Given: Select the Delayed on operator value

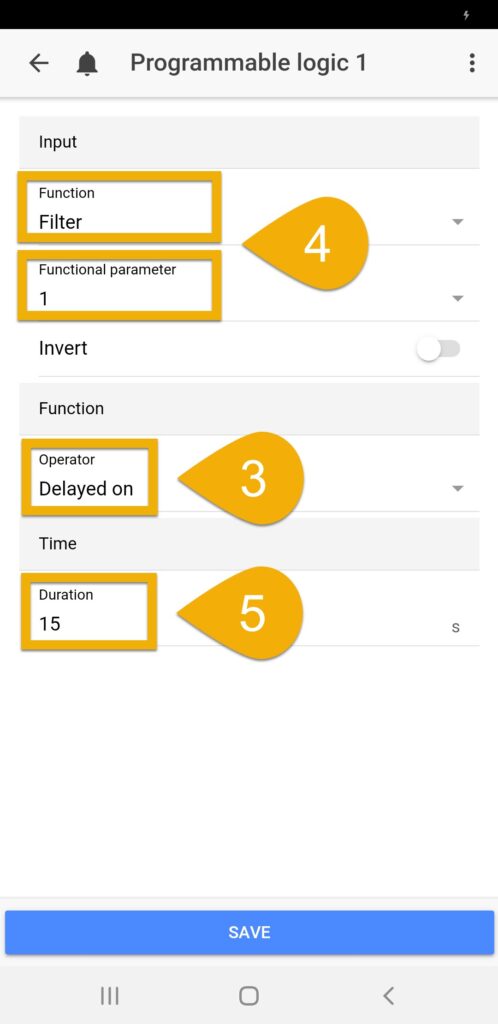Looking at the screenshot, I should coord(86,488).
